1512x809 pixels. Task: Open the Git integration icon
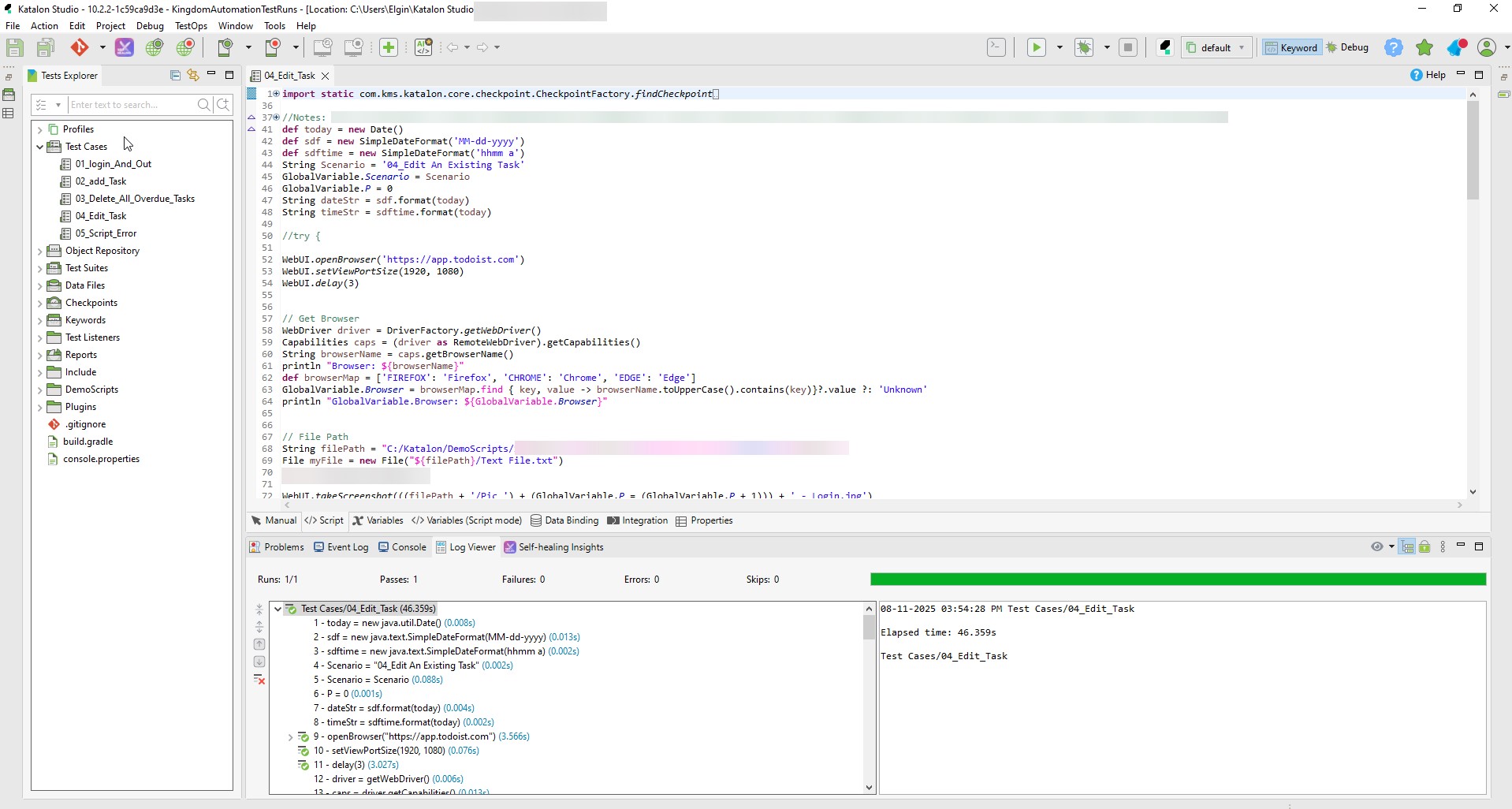pyautogui.click(x=80, y=47)
